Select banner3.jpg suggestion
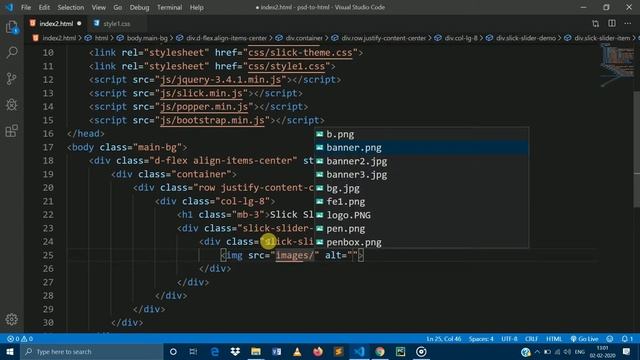Viewport: 640px width, 360px height. [x=421, y=174]
